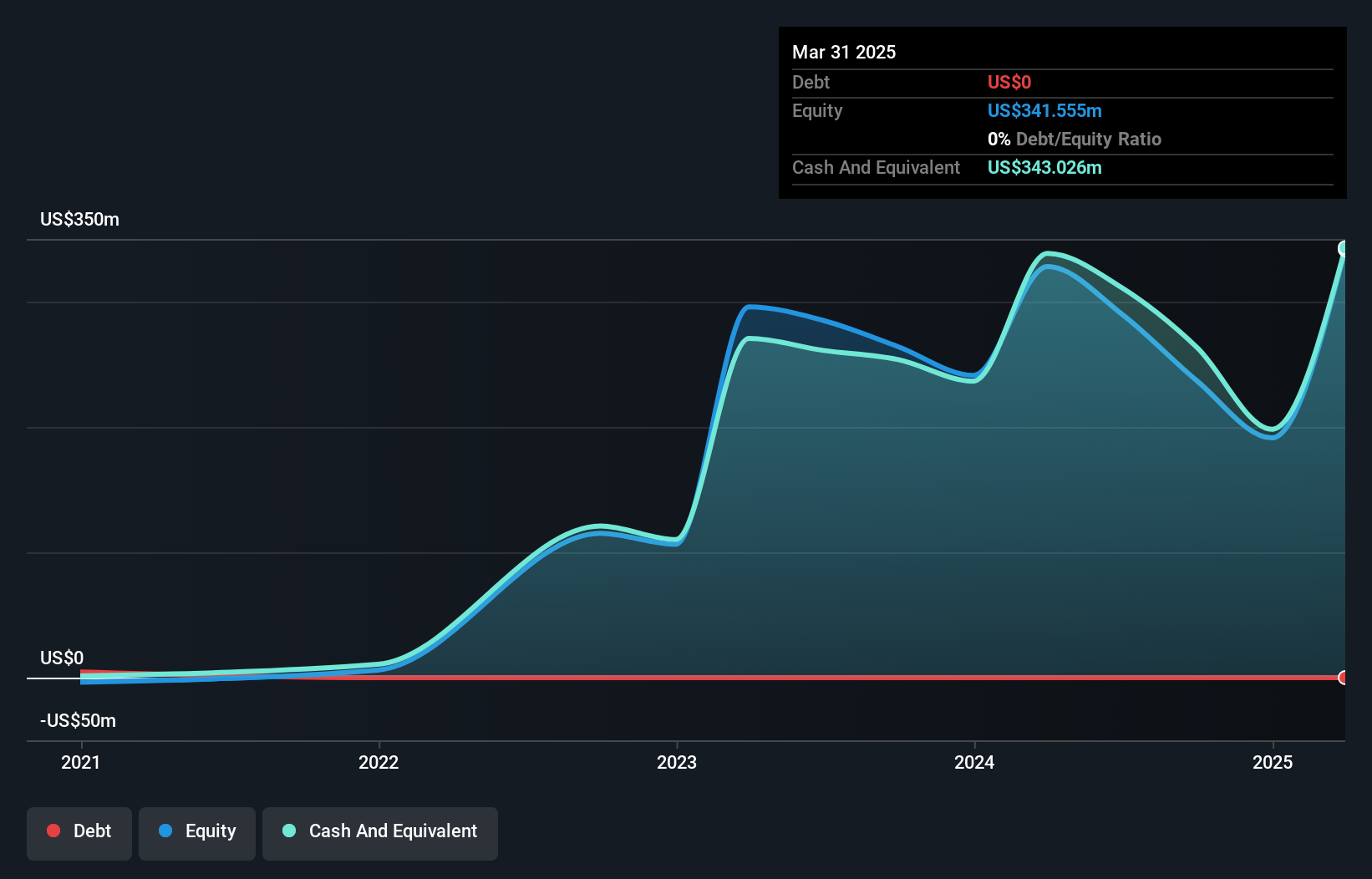Click the Equity value US$341.555m in tooltip

(1044, 111)
